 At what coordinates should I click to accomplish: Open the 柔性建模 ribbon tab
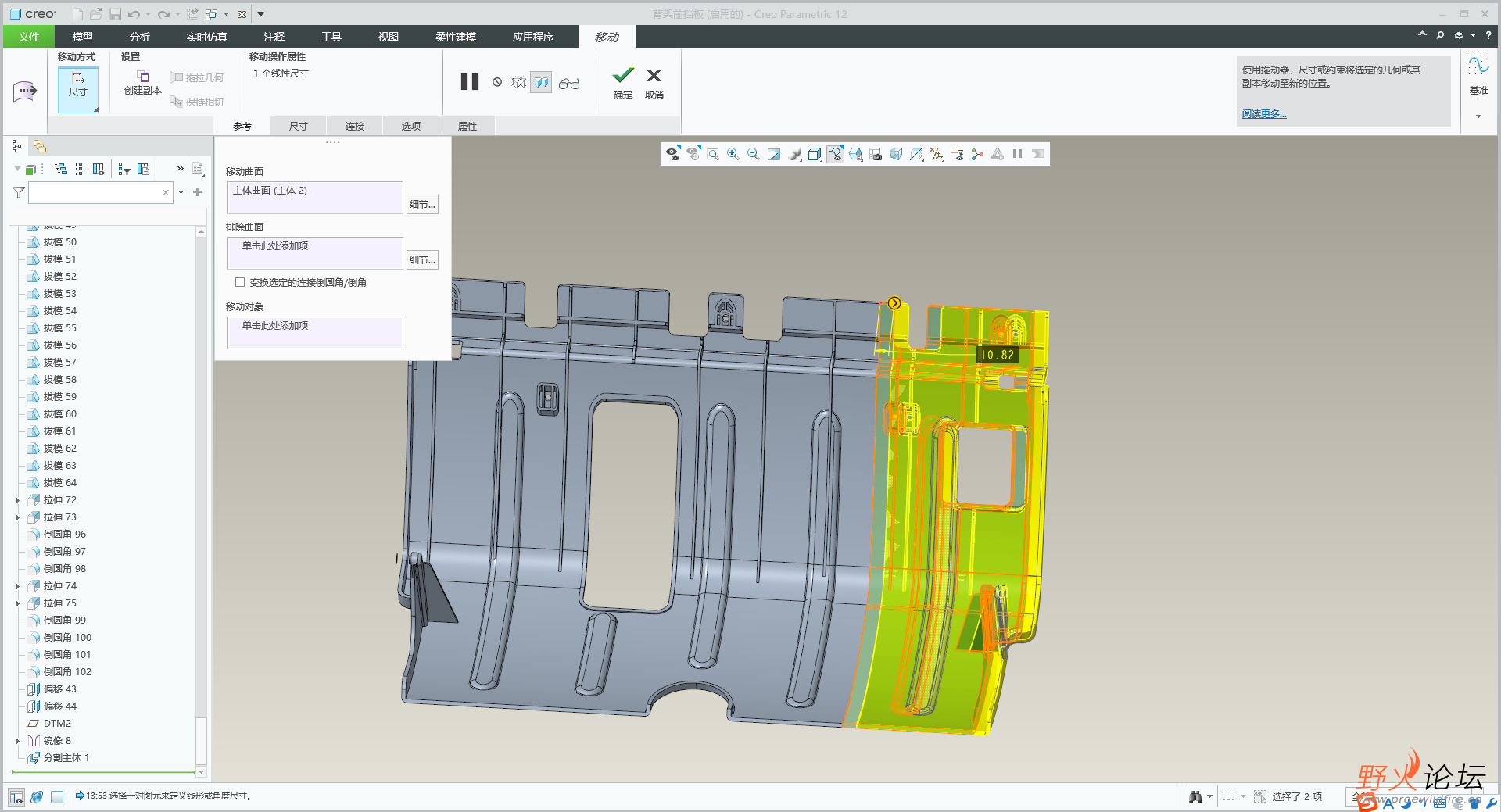pos(455,37)
